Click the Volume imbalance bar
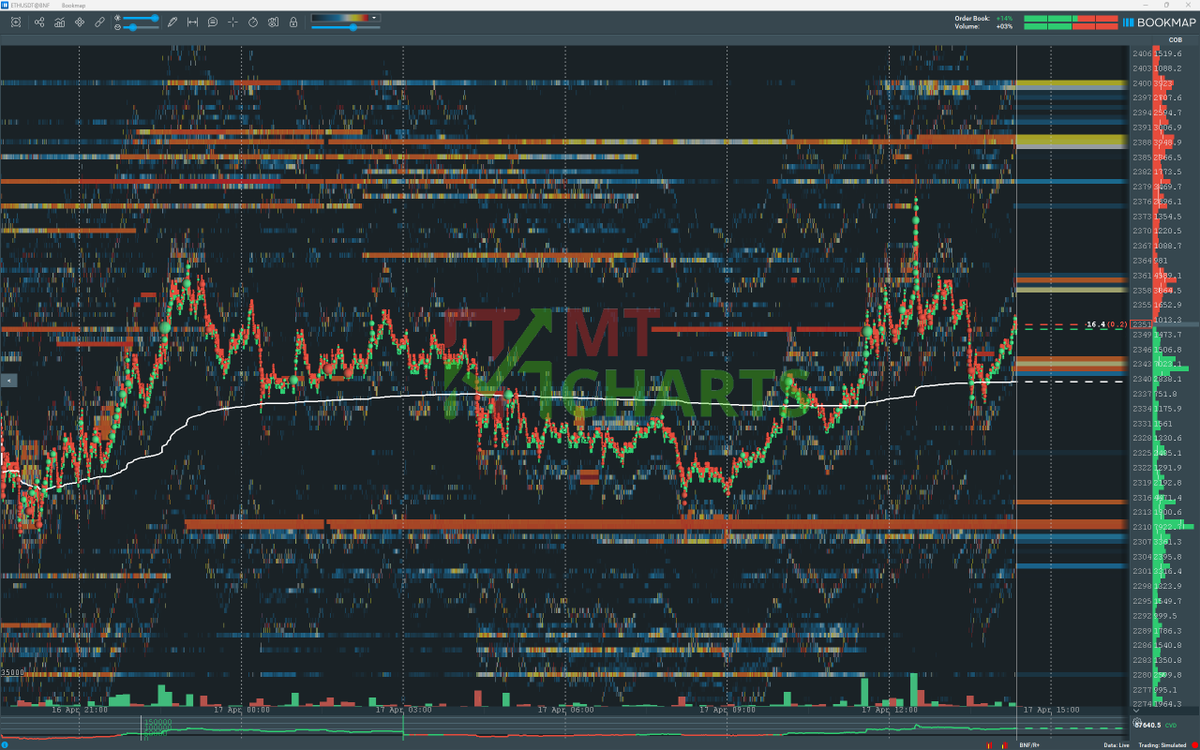This screenshot has width=1200, height=750. click(x=1070, y=26)
